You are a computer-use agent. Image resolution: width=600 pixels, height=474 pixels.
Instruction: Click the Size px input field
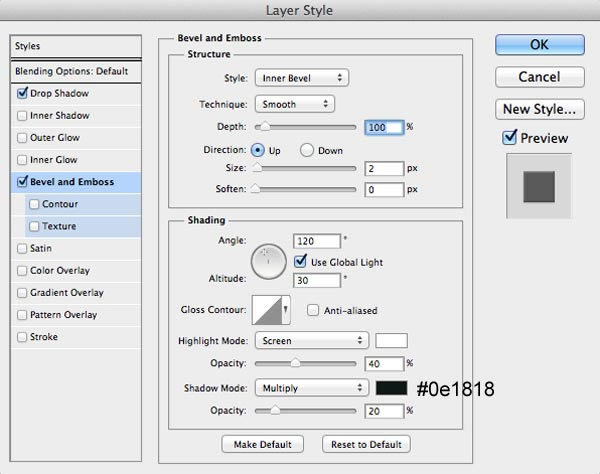[x=384, y=168]
